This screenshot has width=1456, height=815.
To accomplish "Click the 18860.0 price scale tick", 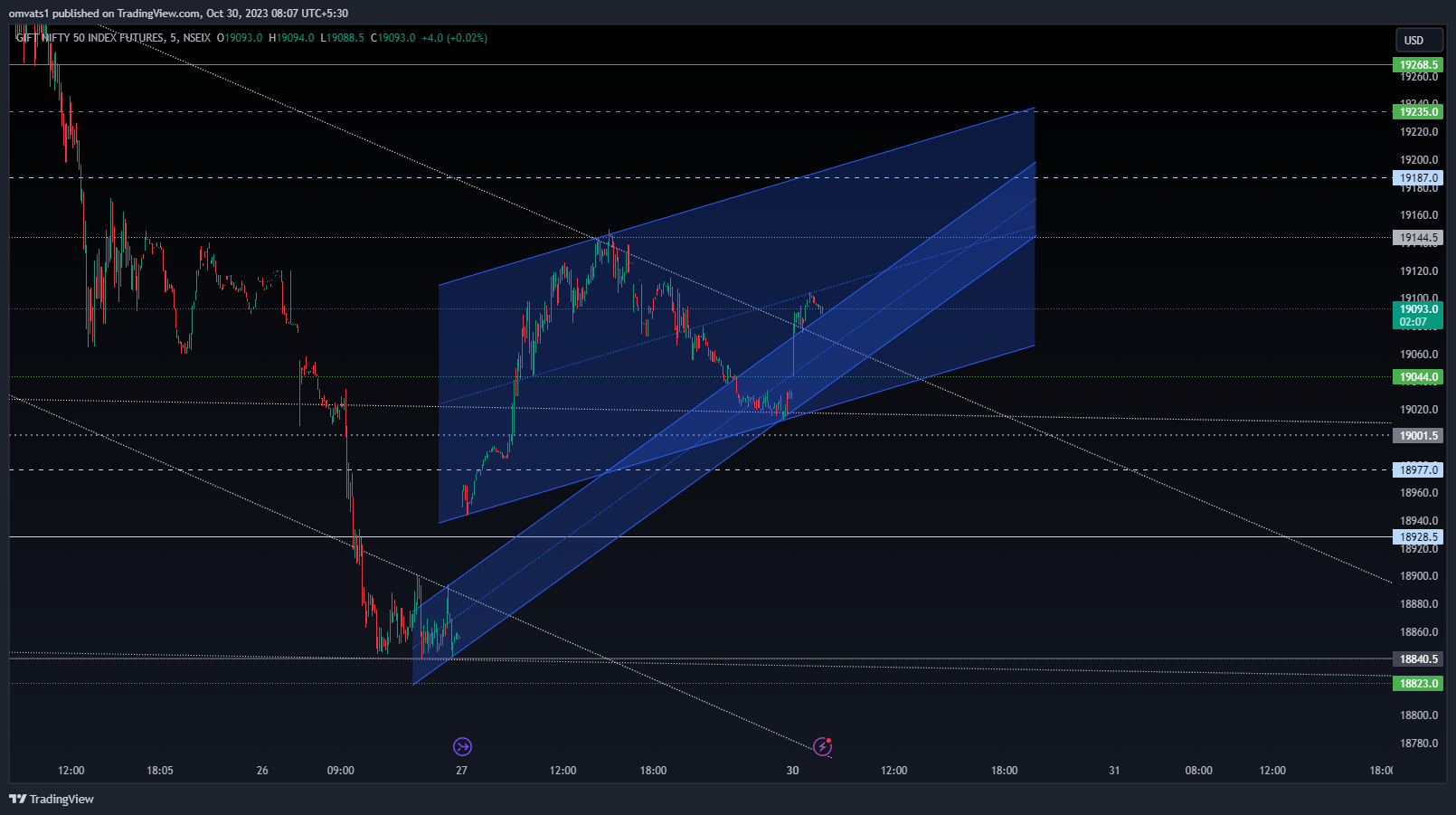I will 1419,632.
